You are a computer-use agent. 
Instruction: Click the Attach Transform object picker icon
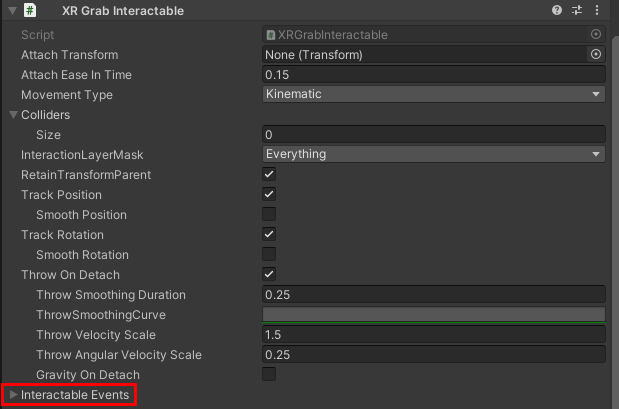(596, 54)
